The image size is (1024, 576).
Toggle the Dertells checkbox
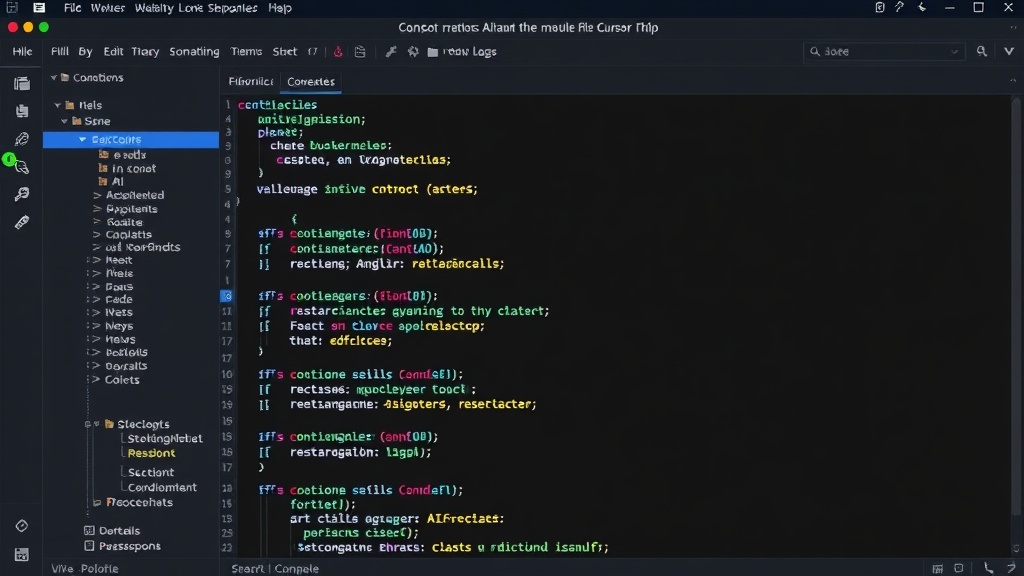pyautogui.click(x=89, y=530)
